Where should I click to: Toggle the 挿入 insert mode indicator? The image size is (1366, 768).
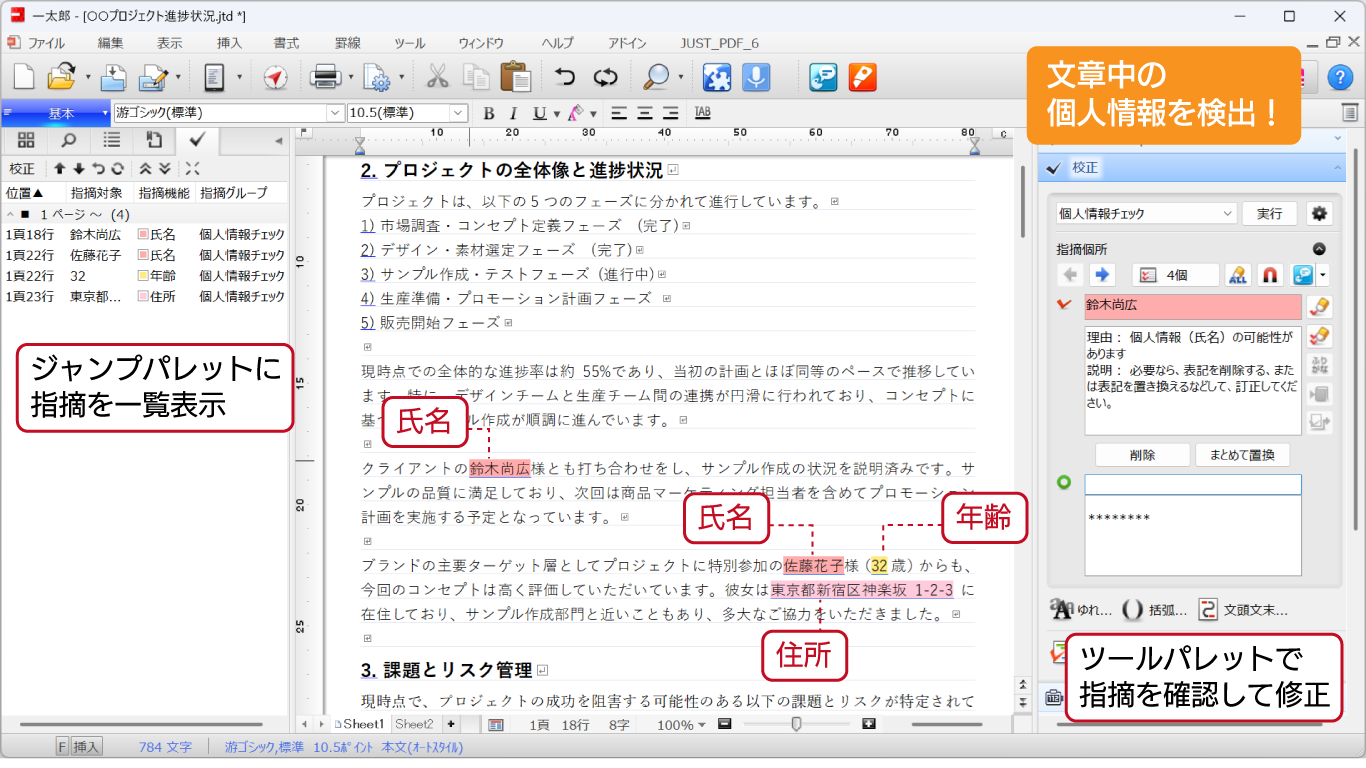(x=87, y=746)
